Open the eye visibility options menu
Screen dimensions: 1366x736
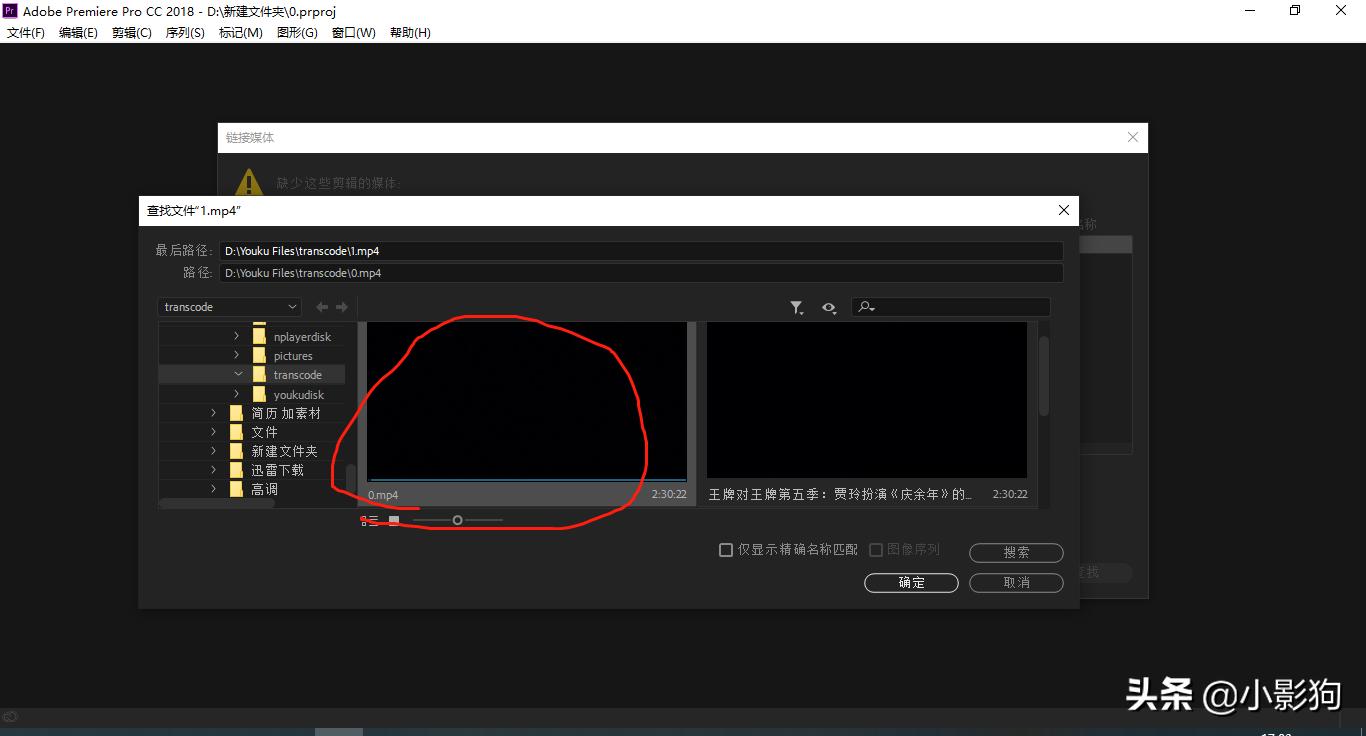click(x=829, y=308)
